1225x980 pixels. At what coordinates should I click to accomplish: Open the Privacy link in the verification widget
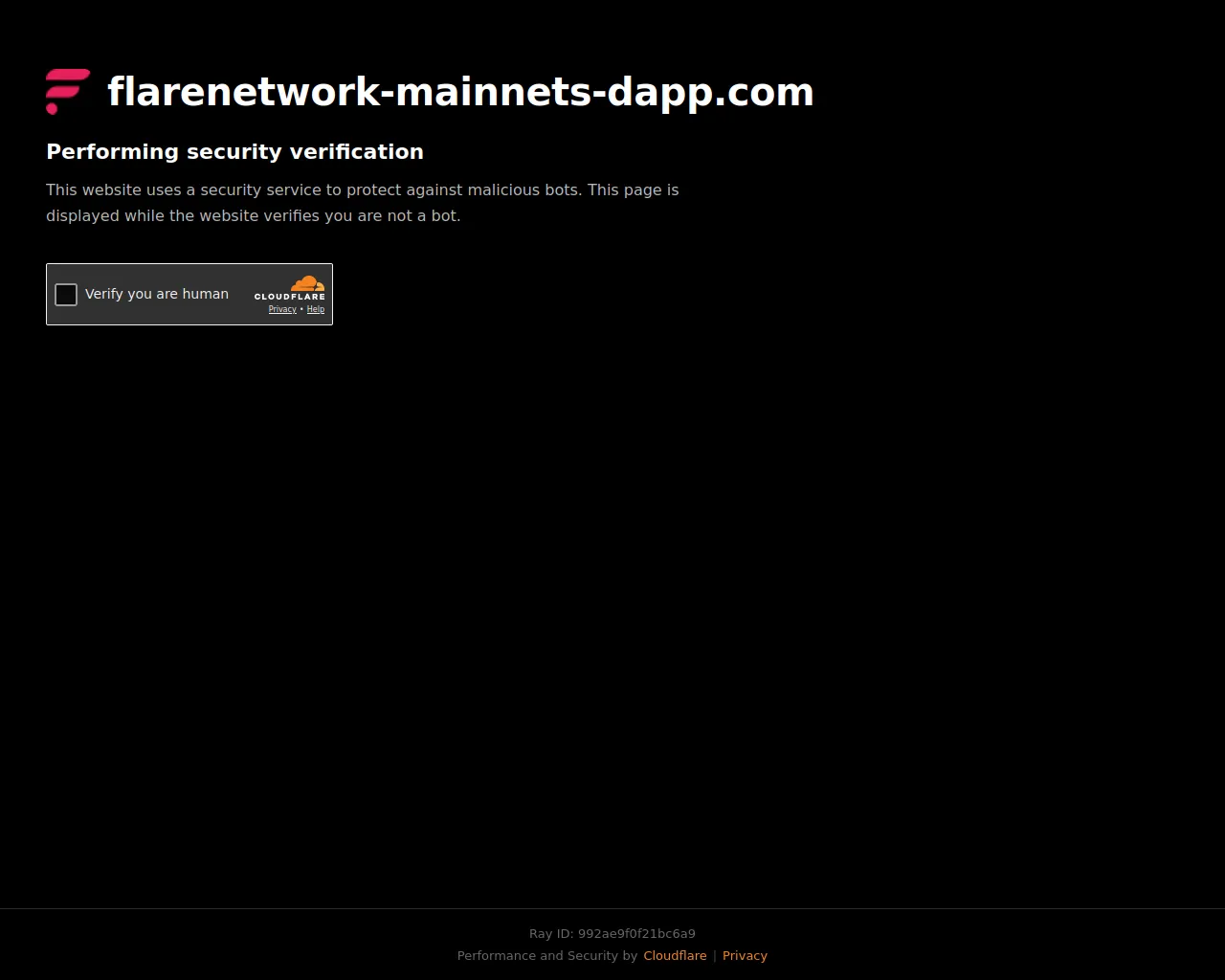click(x=282, y=309)
